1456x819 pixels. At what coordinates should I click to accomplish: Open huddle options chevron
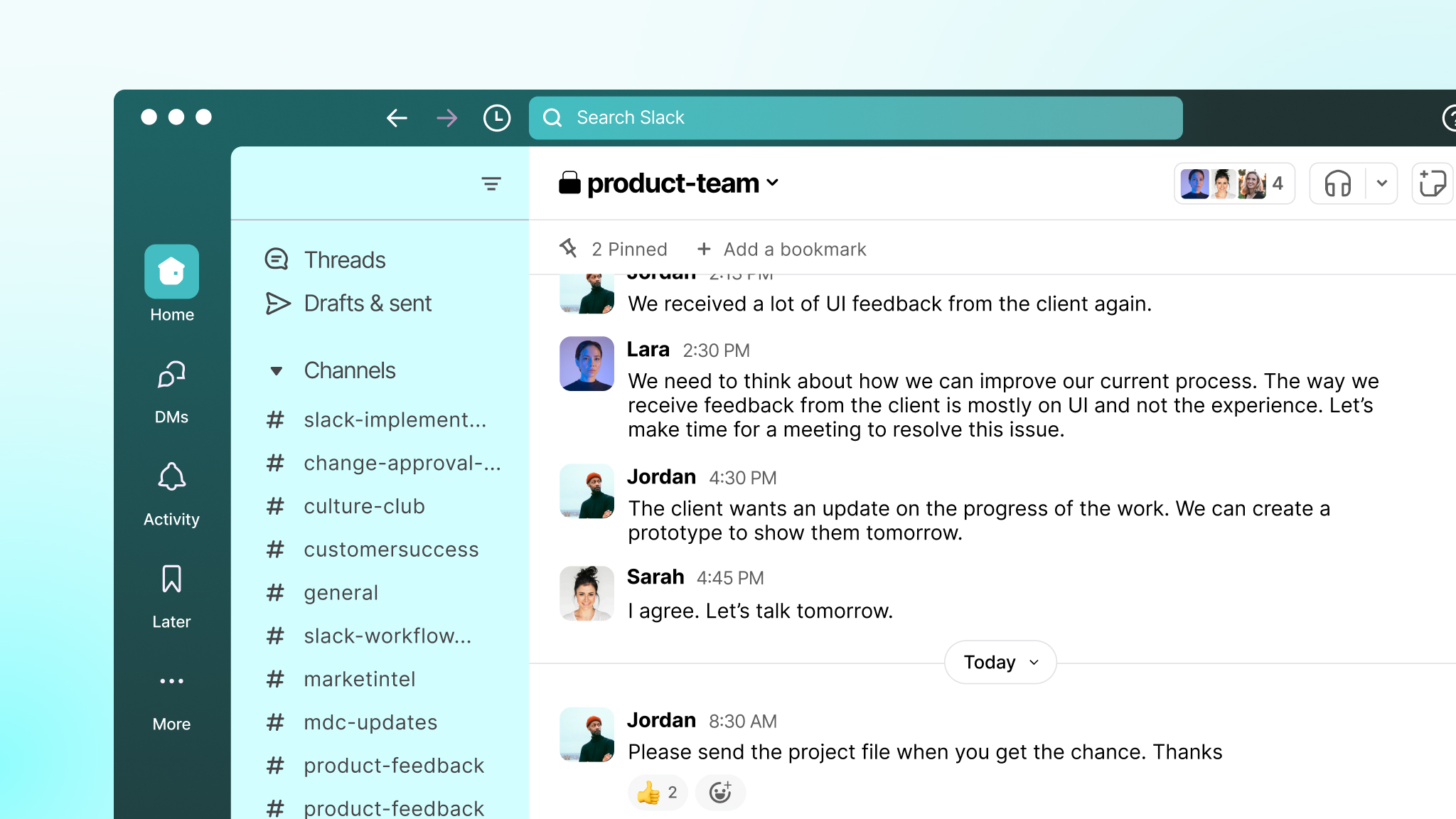(1381, 183)
